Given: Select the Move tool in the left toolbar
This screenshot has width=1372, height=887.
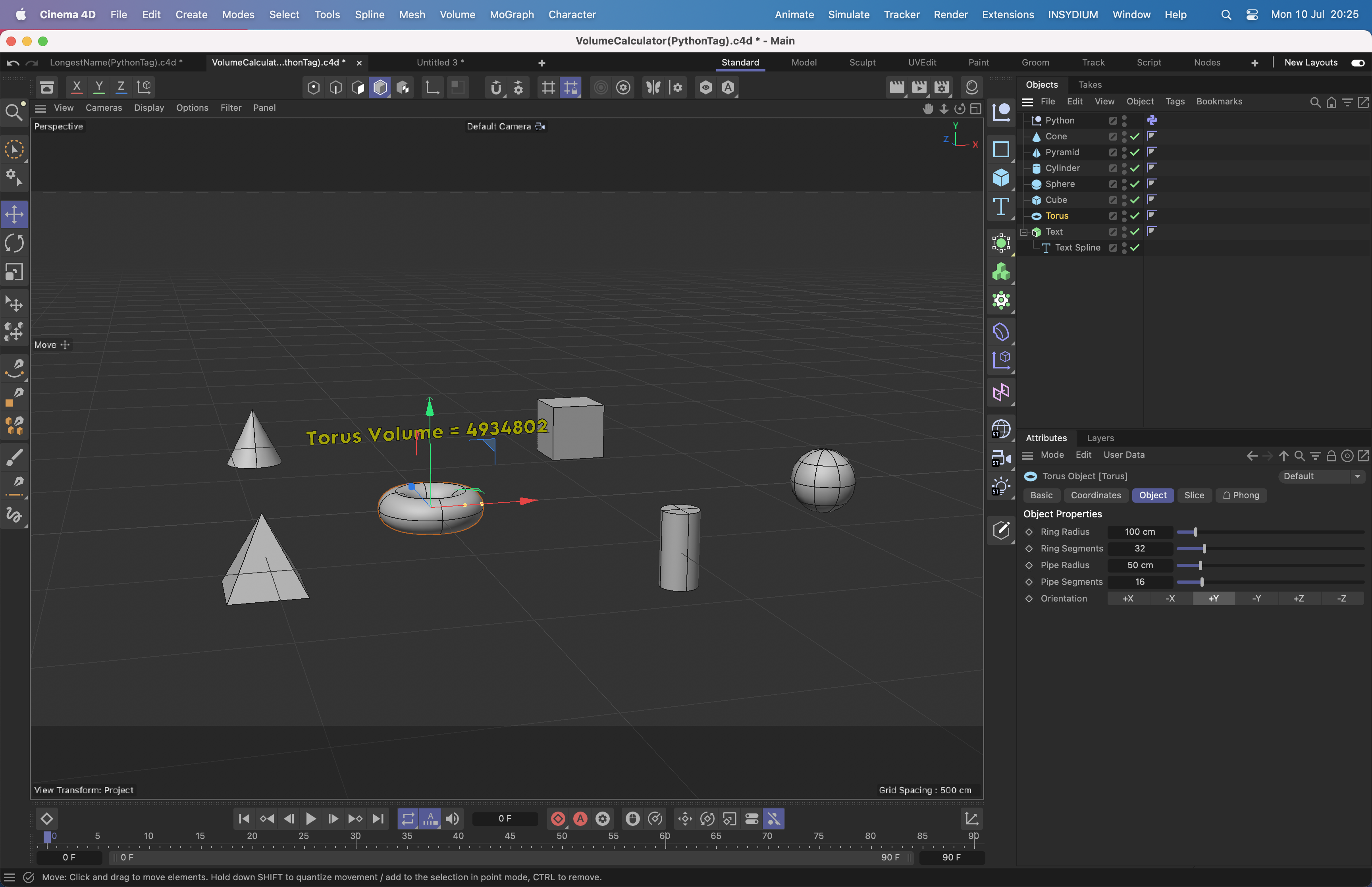Looking at the screenshot, I should (x=14, y=214).
